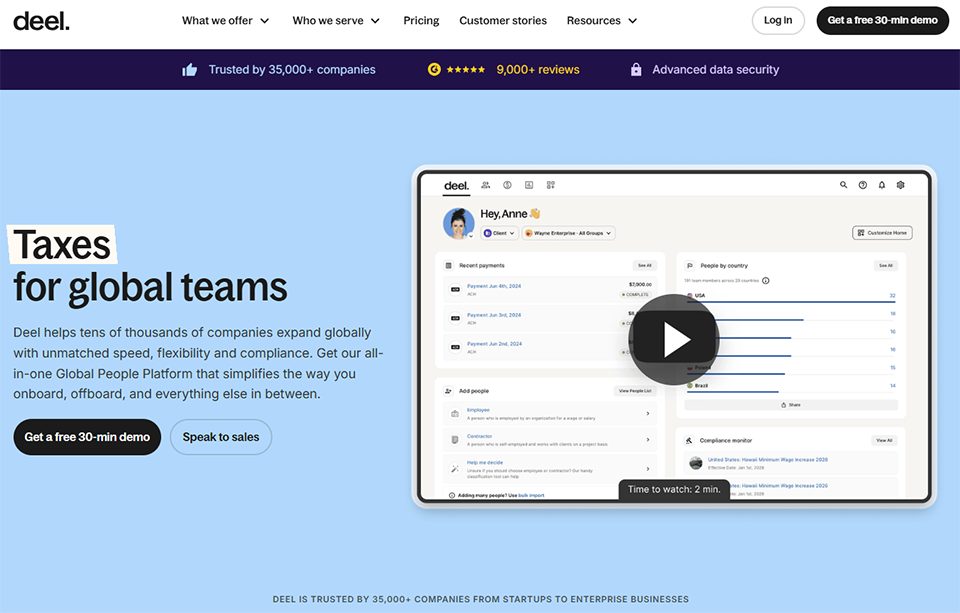Open the Wayne Enterprise - All Groups selector
960x613 pixels.
tap(571, 233)
